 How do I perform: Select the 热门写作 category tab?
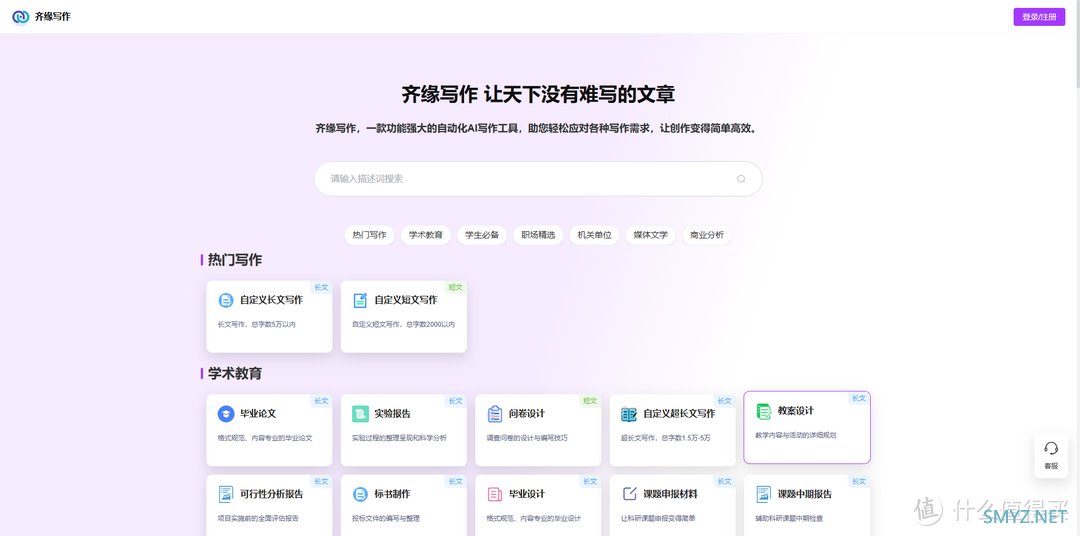click(x=370, y=235)
